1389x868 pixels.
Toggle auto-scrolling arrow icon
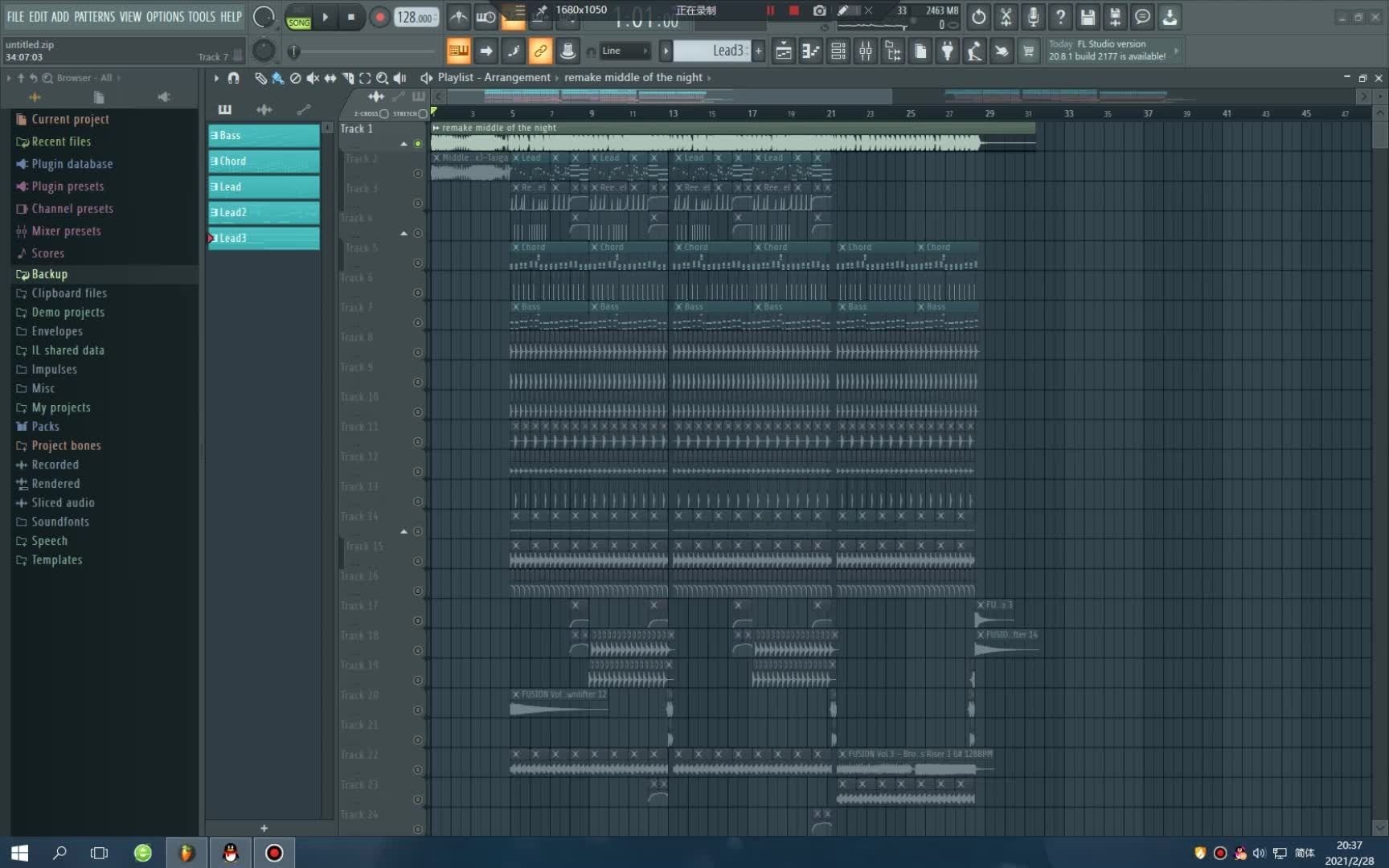tap(486, 51)
